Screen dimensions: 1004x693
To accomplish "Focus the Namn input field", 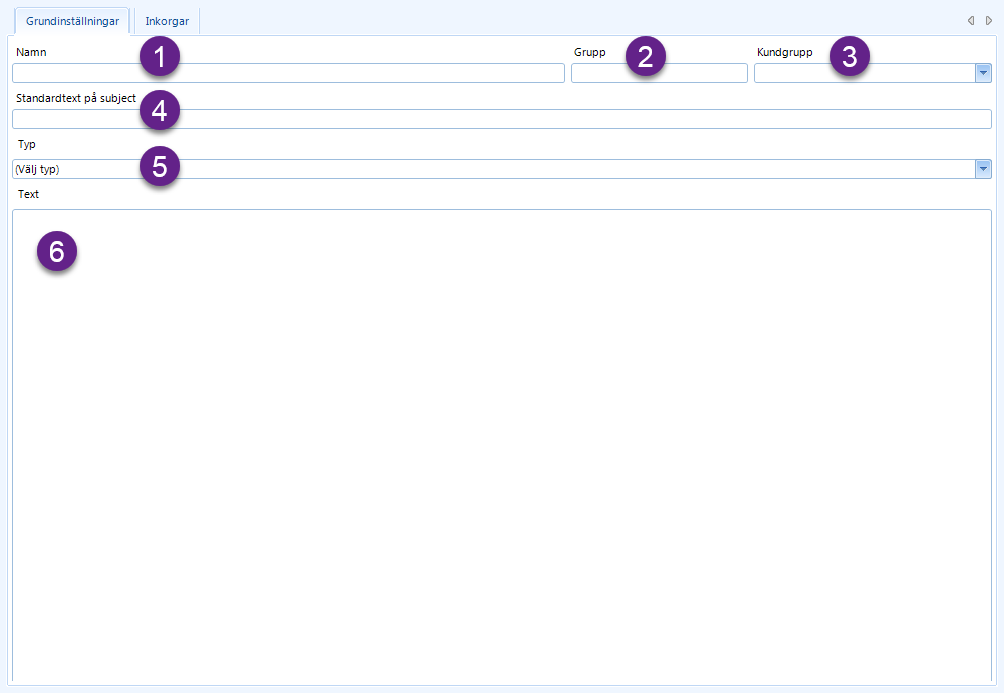I will tap(288, 73).
